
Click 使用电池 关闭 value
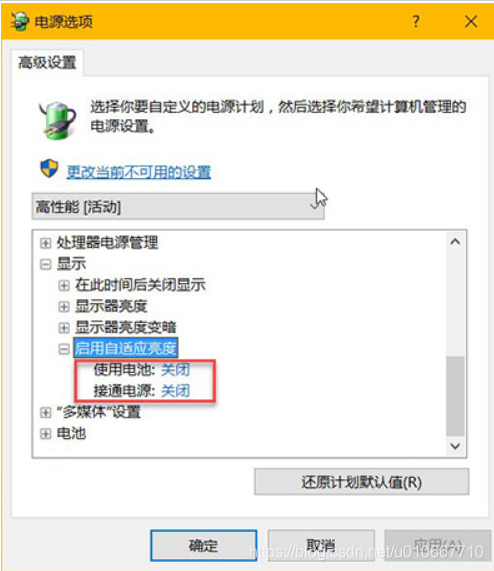pos(175,370)
